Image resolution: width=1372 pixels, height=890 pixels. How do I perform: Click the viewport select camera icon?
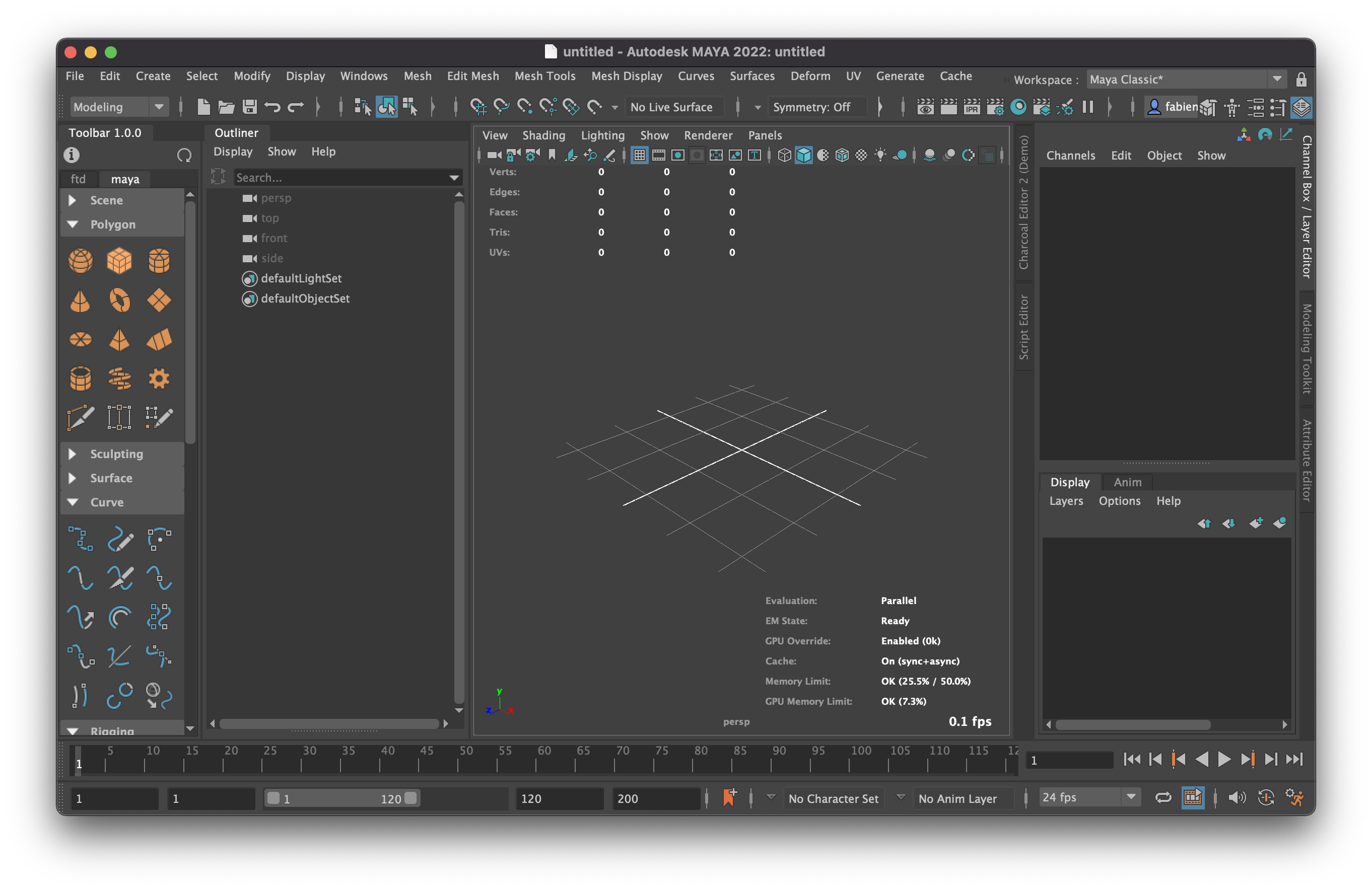click(494, 155)
